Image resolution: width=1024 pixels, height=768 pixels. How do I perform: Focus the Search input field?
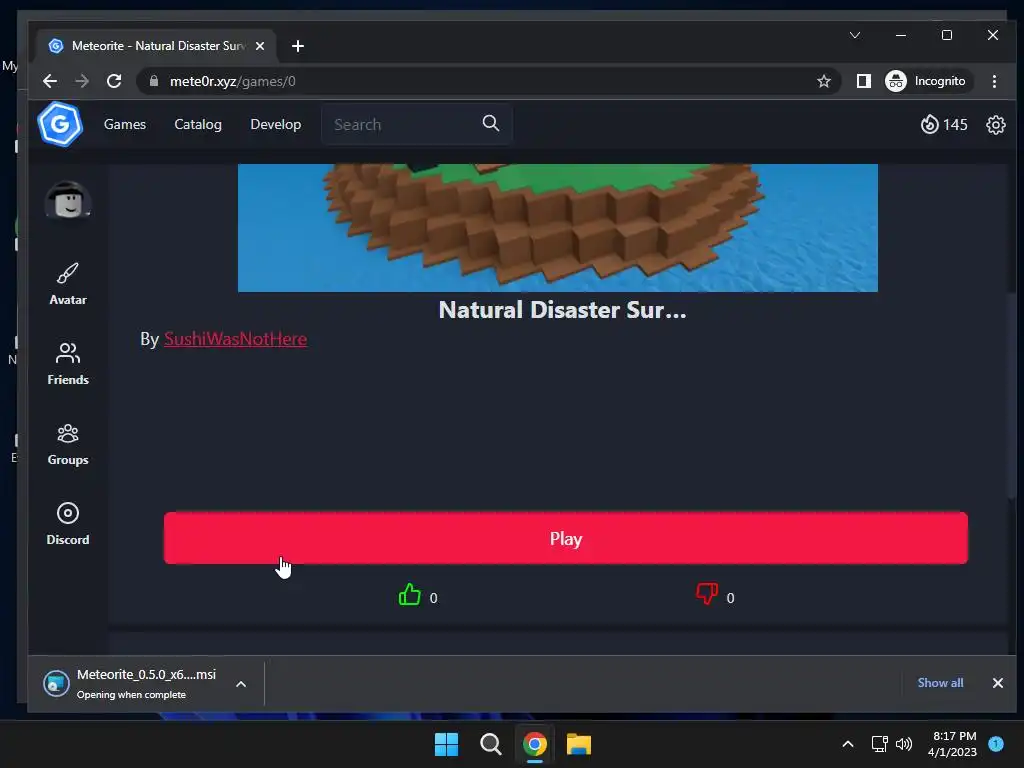[417, 124]
